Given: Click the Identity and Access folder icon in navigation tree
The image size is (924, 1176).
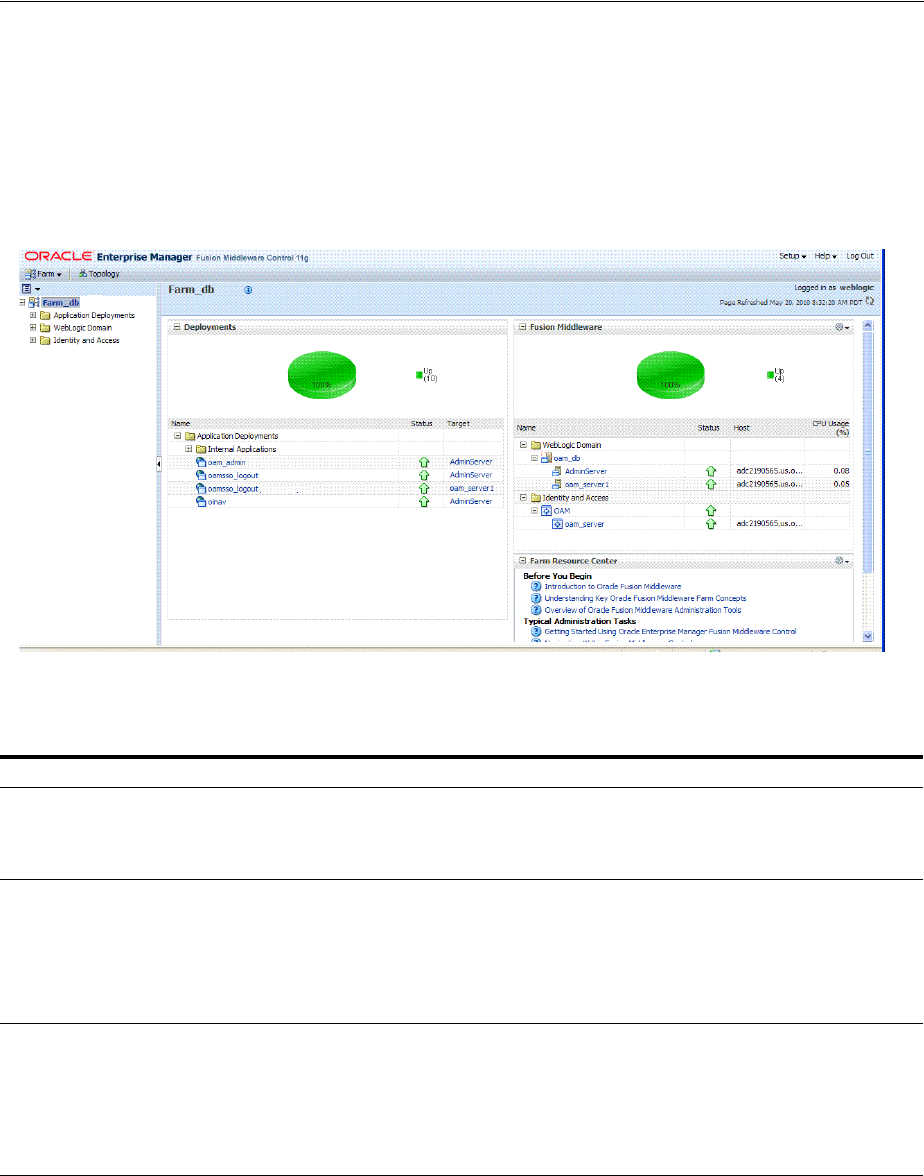Looking at the screenshot, I should pyautogui.click(x=45, y=340).
